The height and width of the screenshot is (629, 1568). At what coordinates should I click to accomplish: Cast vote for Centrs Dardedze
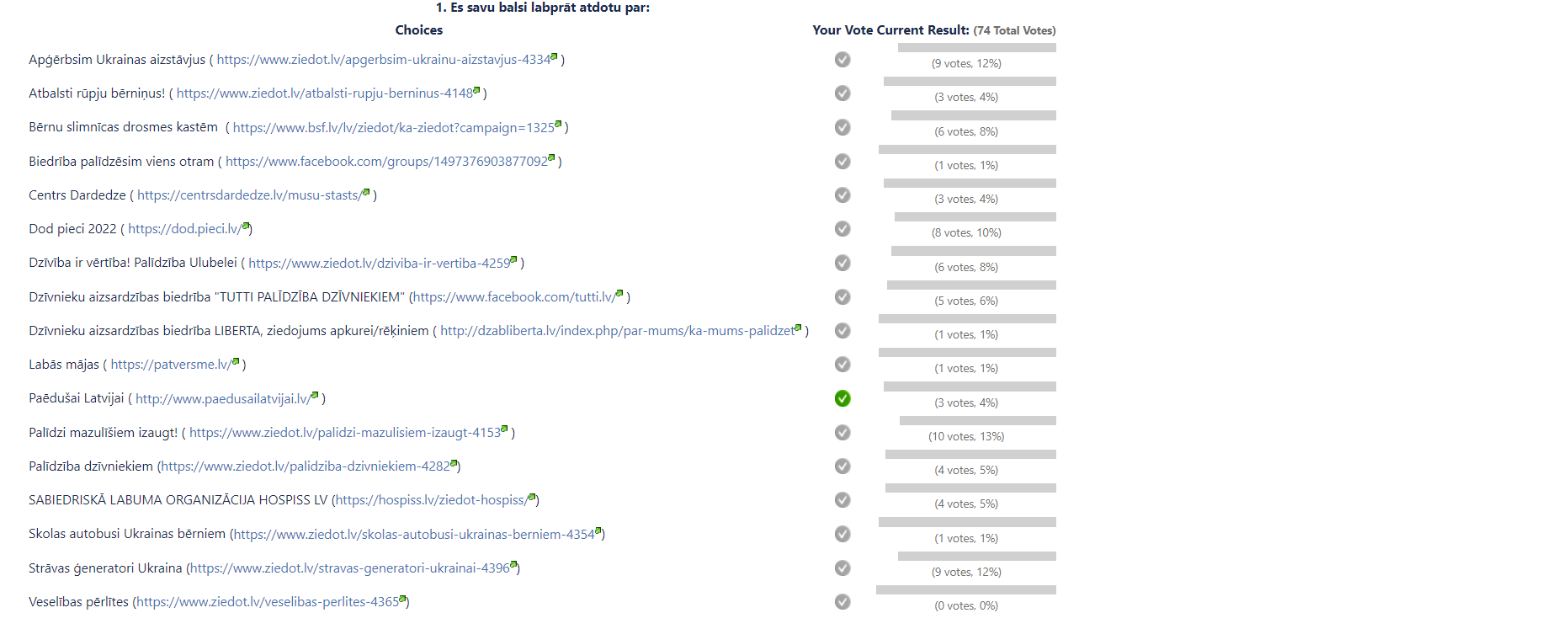pyautogui.click(x=842, y=195)
